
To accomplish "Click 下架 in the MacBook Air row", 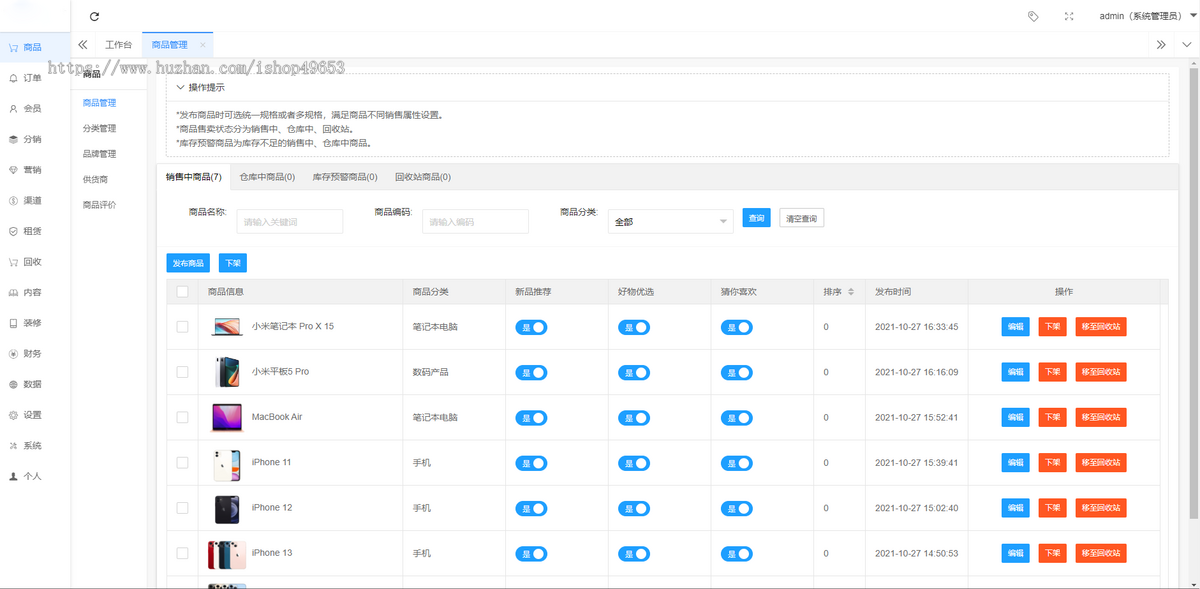I will (1053, 417).
